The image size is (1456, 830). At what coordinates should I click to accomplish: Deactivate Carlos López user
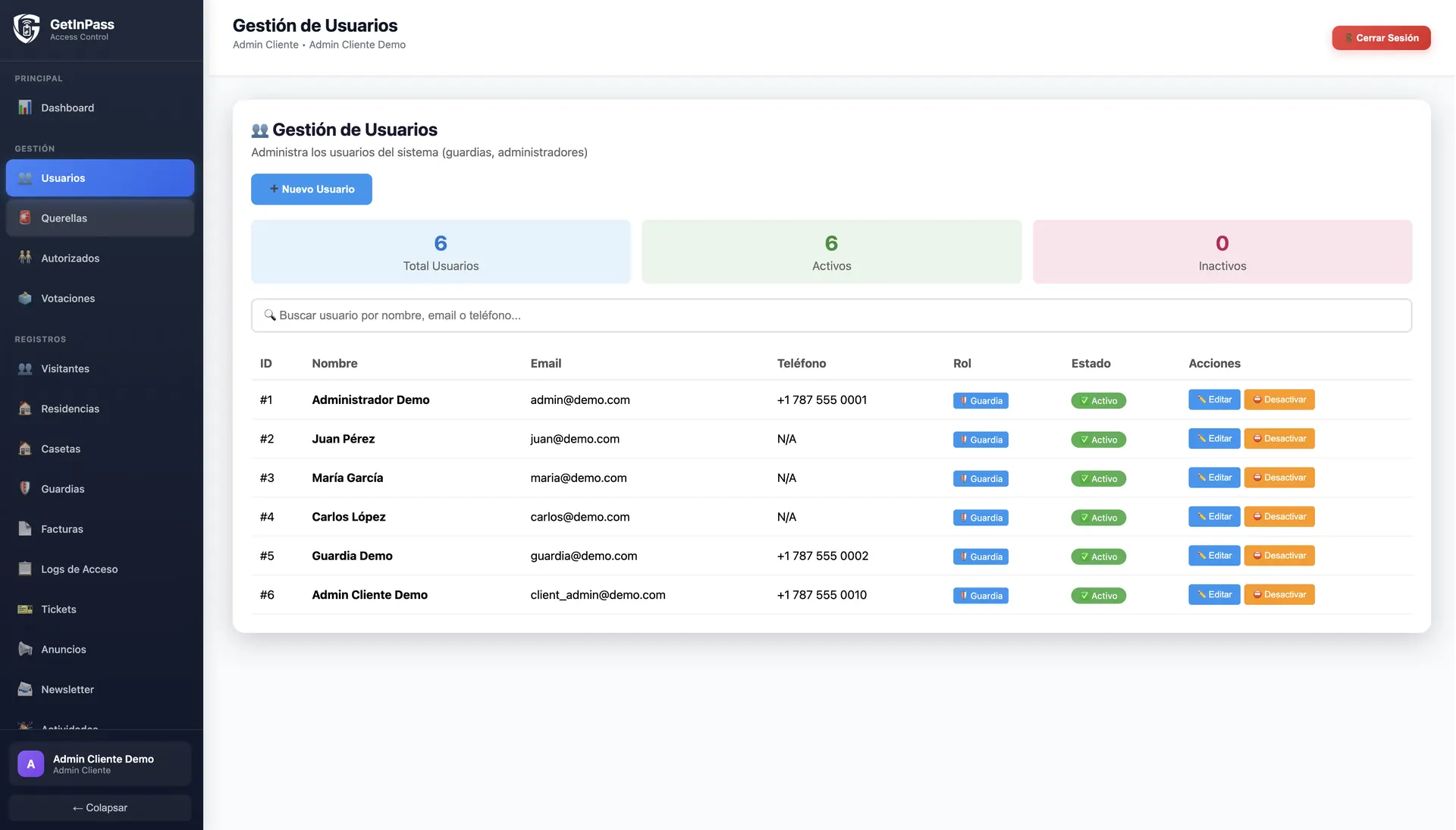pyautogui.click(x=1279, y=517)
